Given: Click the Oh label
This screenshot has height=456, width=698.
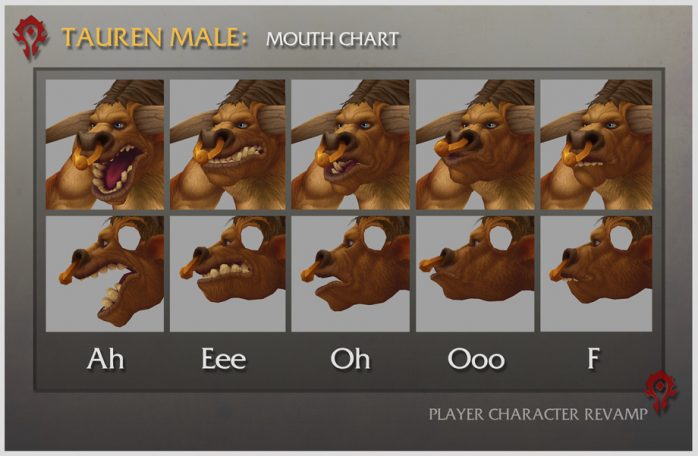Looking at the screenshot, I should (x=350, y=359).
